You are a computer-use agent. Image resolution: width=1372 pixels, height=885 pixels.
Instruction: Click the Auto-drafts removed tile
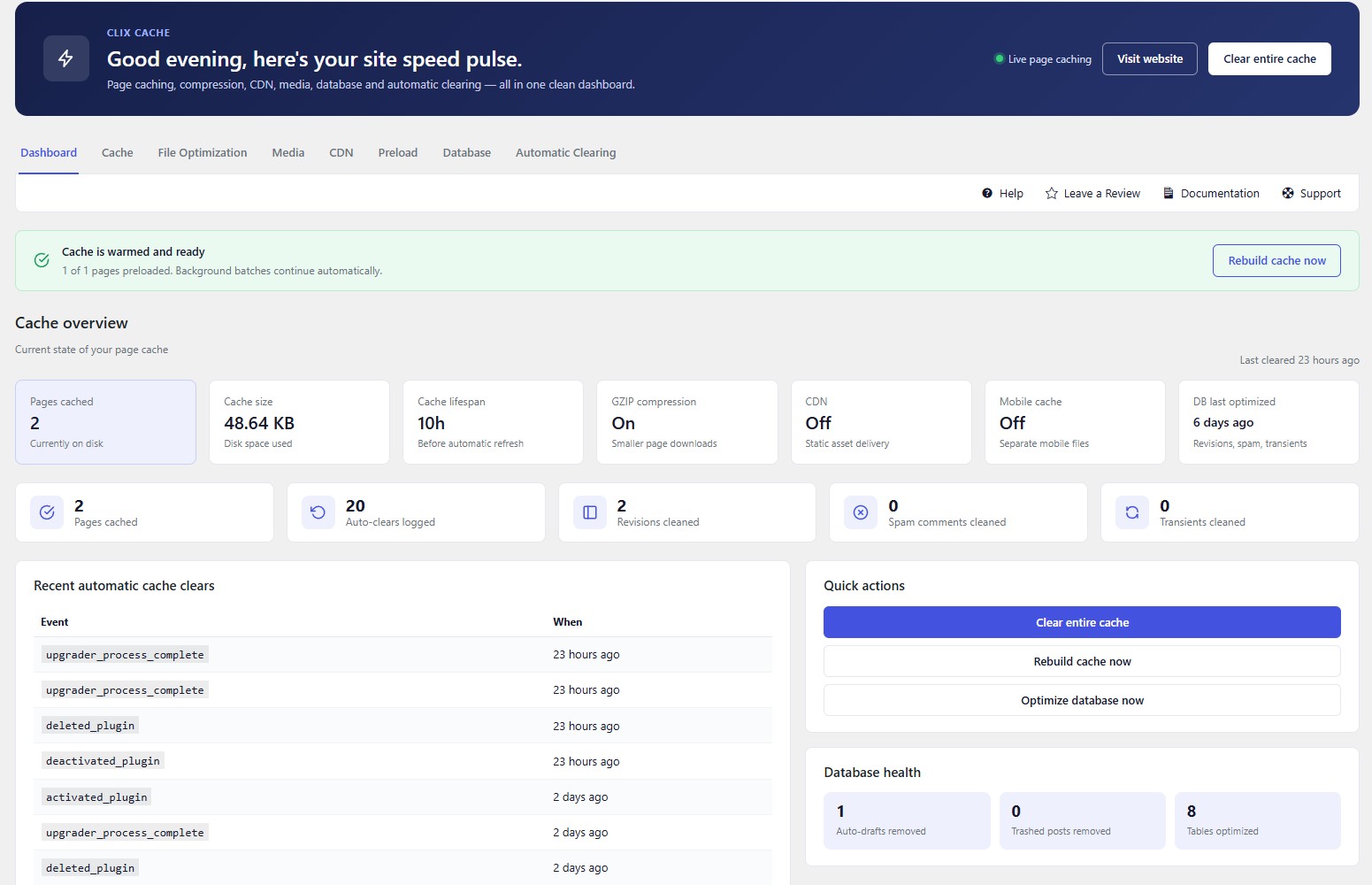pyautogui.click(x=907, y=820)
